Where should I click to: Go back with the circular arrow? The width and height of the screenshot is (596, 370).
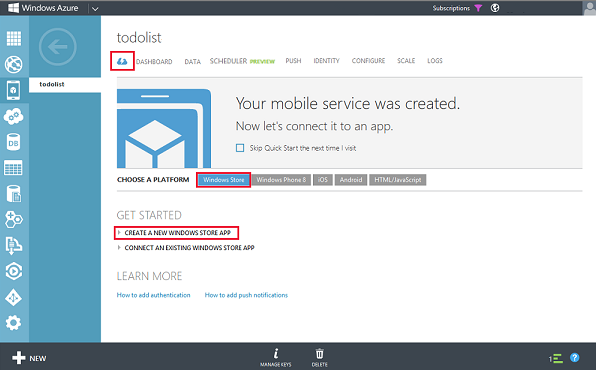pyautogui.click(x=58, y=47)
